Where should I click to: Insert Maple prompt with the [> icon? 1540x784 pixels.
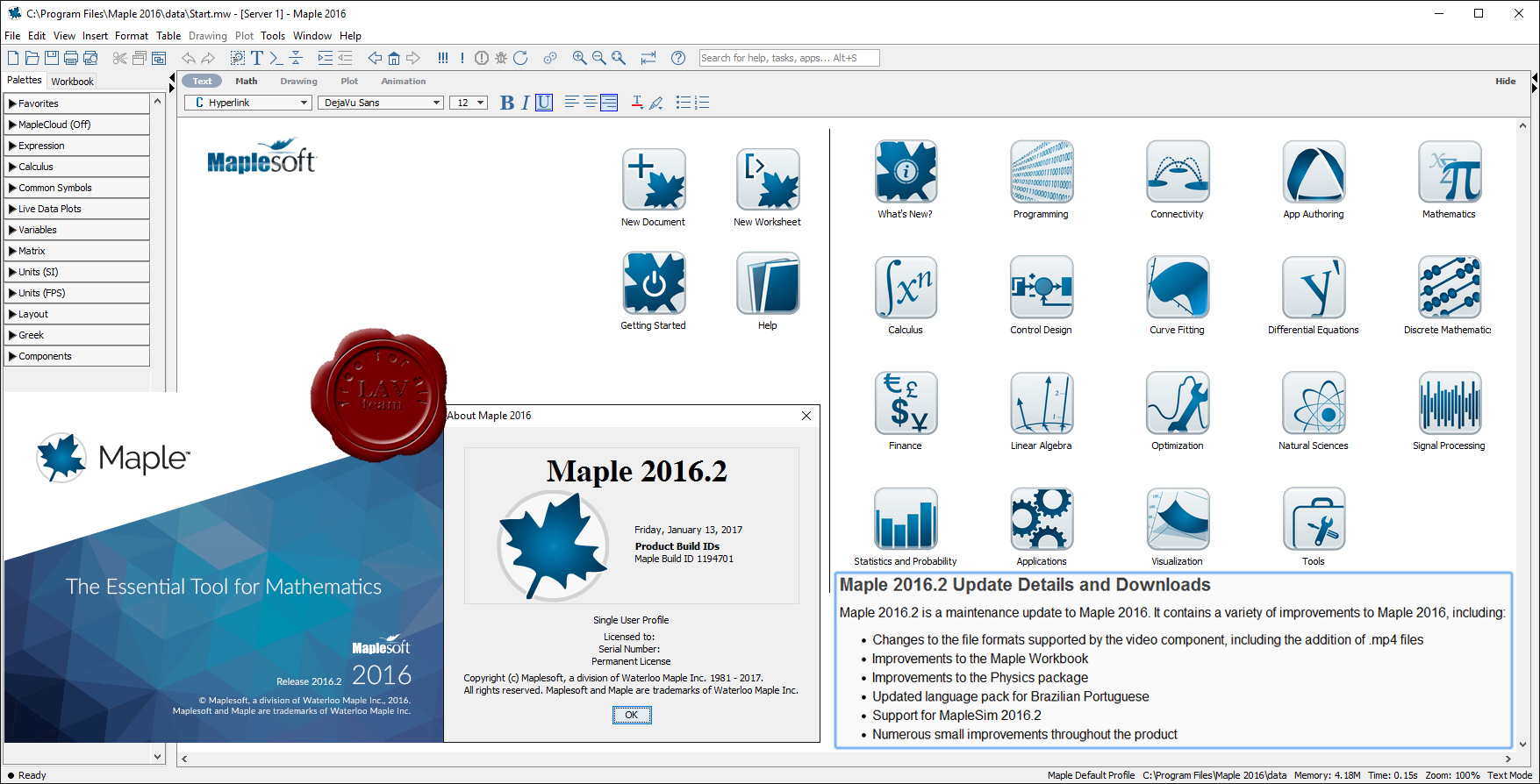[276, 58]
